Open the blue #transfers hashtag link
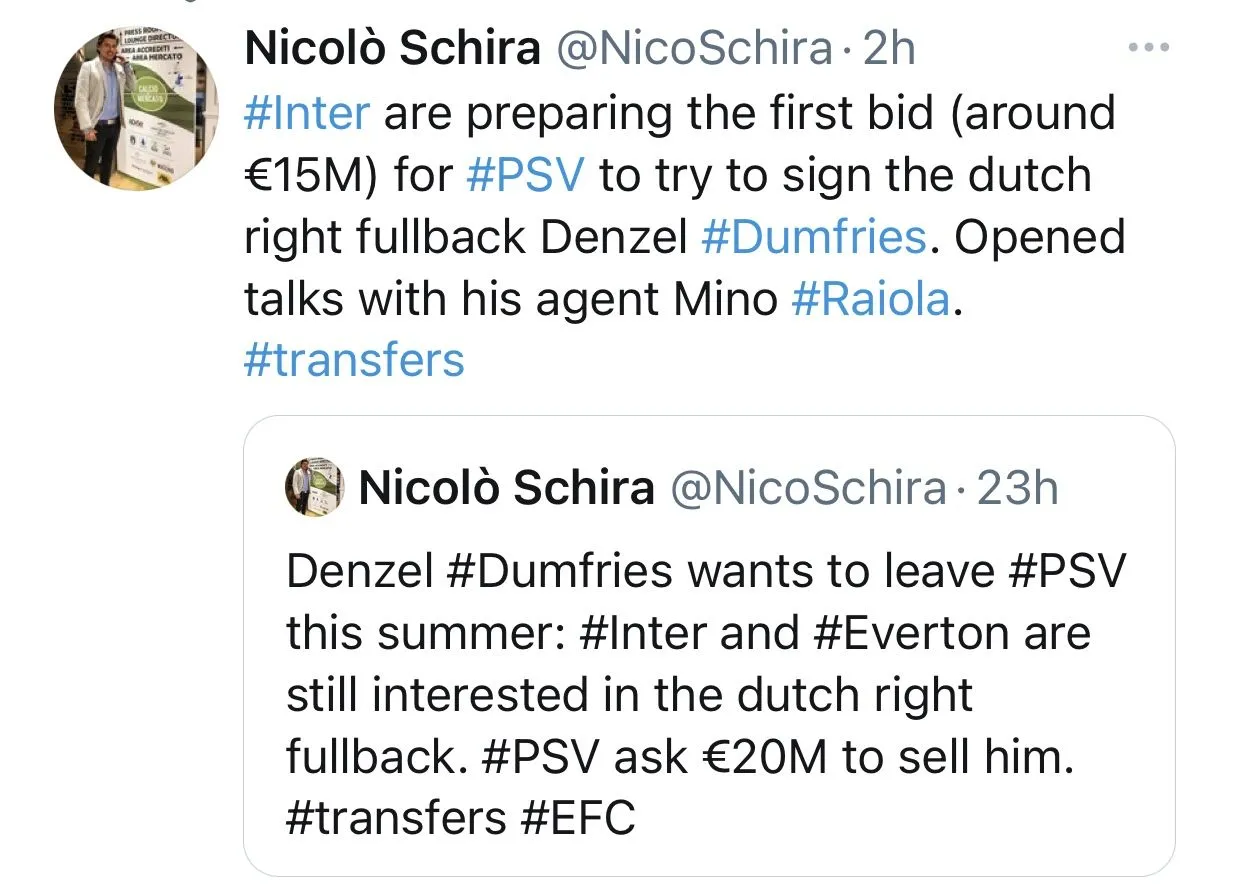 (354, 360)
